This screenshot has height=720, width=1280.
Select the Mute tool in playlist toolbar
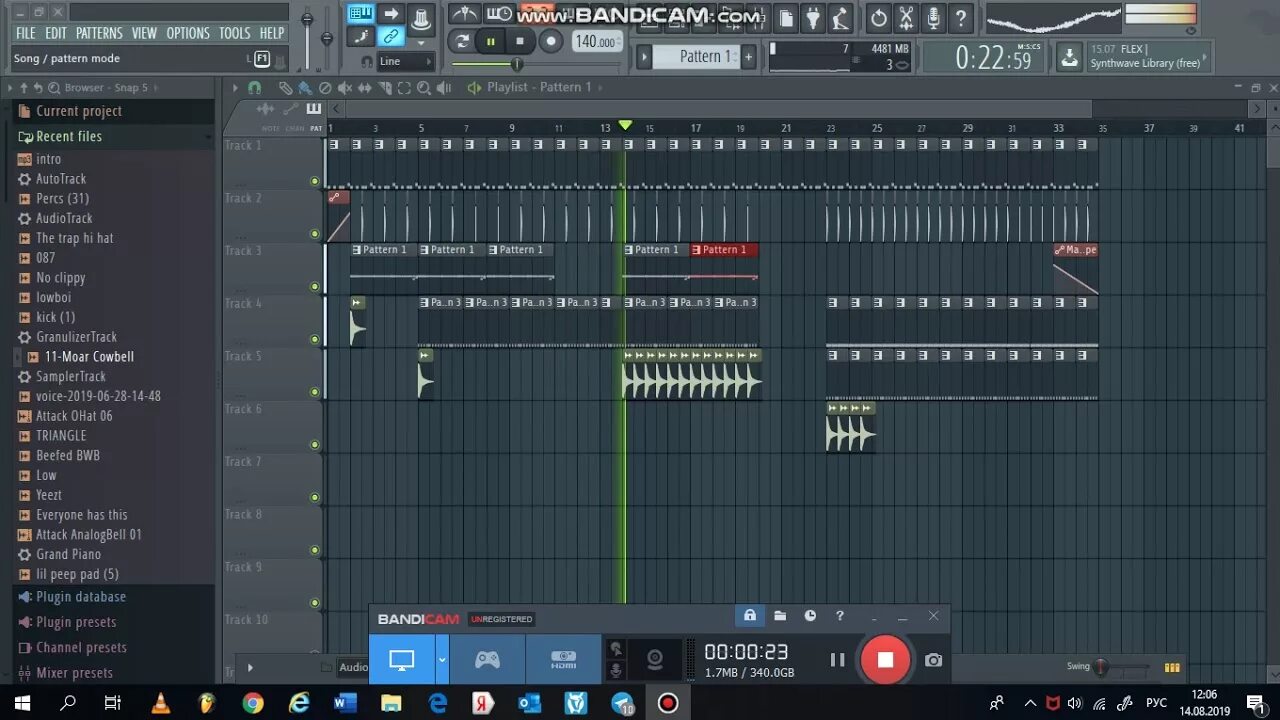345,88
